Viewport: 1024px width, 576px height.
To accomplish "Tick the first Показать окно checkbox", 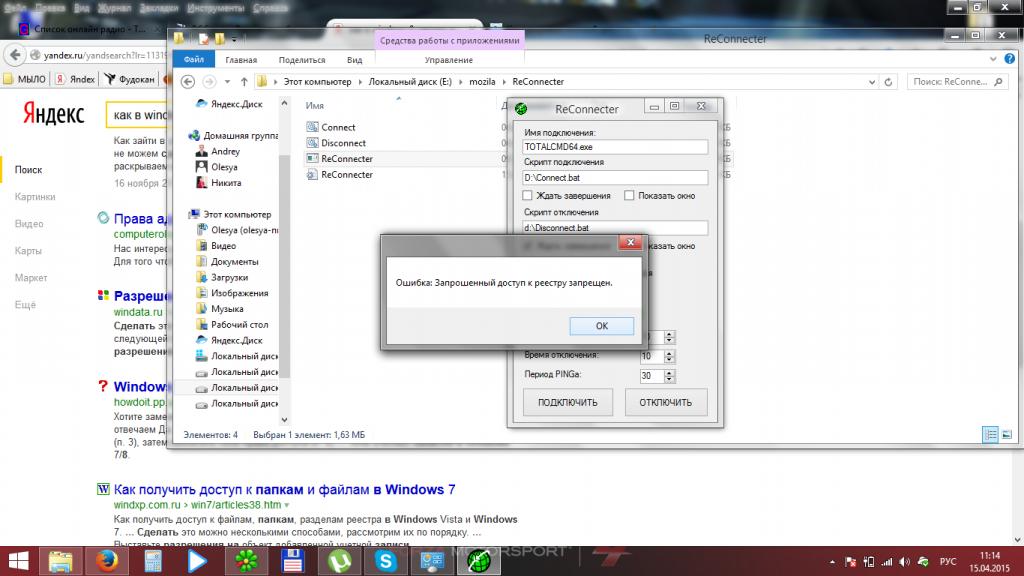I will pyautogui.click(x=629, y=196).
